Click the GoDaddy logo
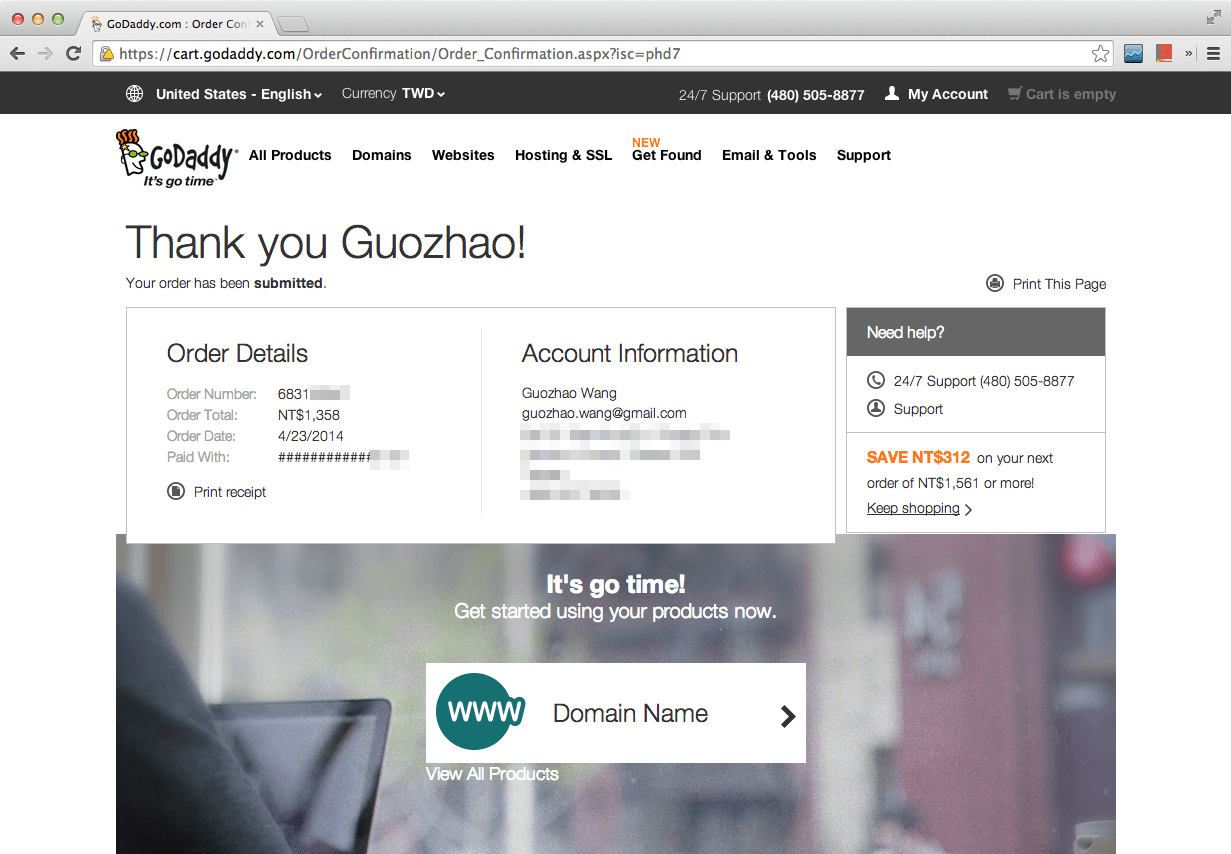The width and height of the screenshot is (1231, 854). [176, 158]
